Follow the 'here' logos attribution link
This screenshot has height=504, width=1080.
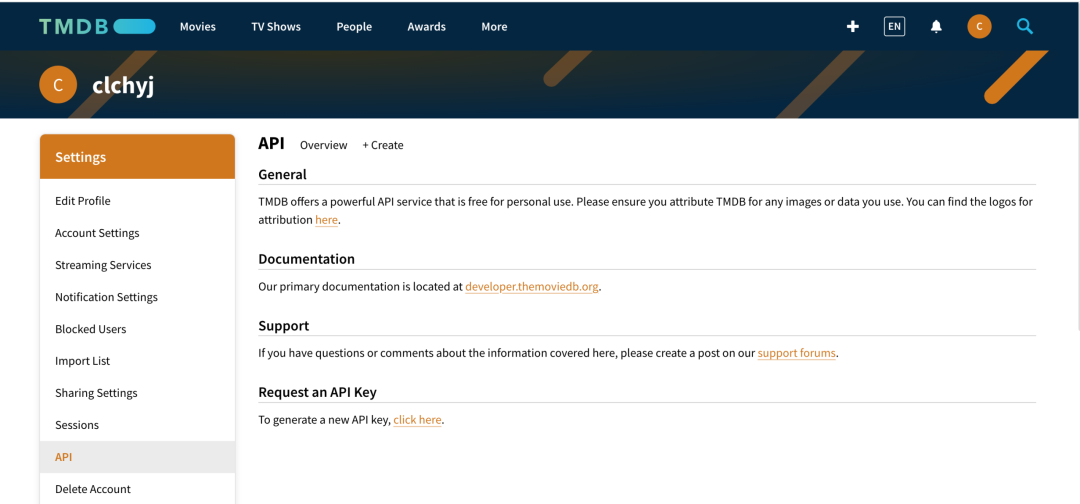tap(326, 220)
